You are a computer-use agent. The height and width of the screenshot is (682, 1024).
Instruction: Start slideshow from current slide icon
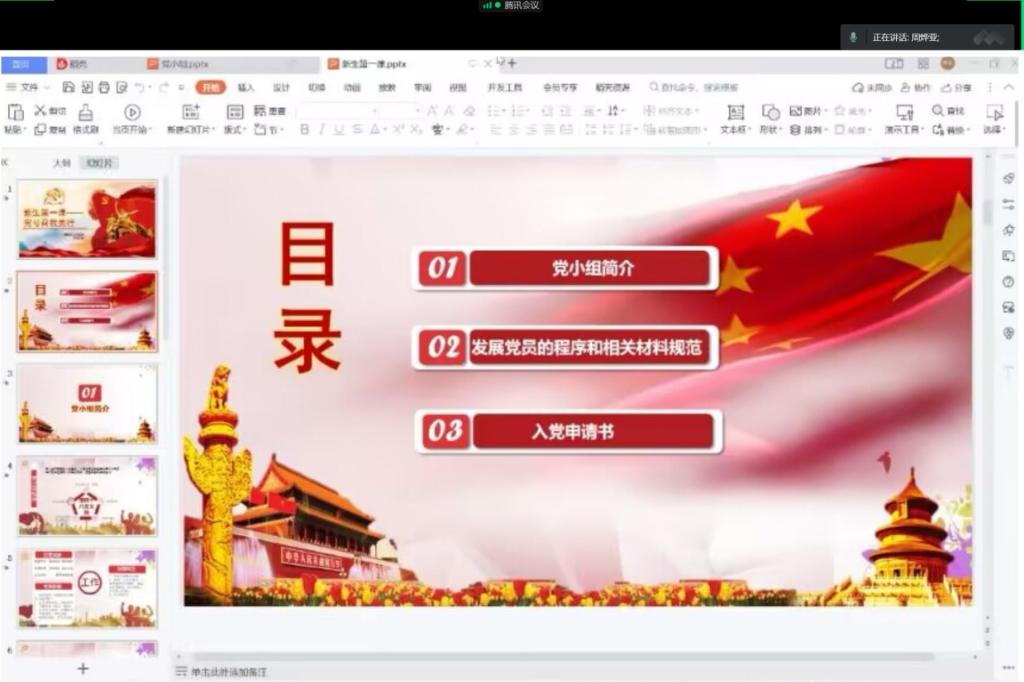[x=132, y=112]
